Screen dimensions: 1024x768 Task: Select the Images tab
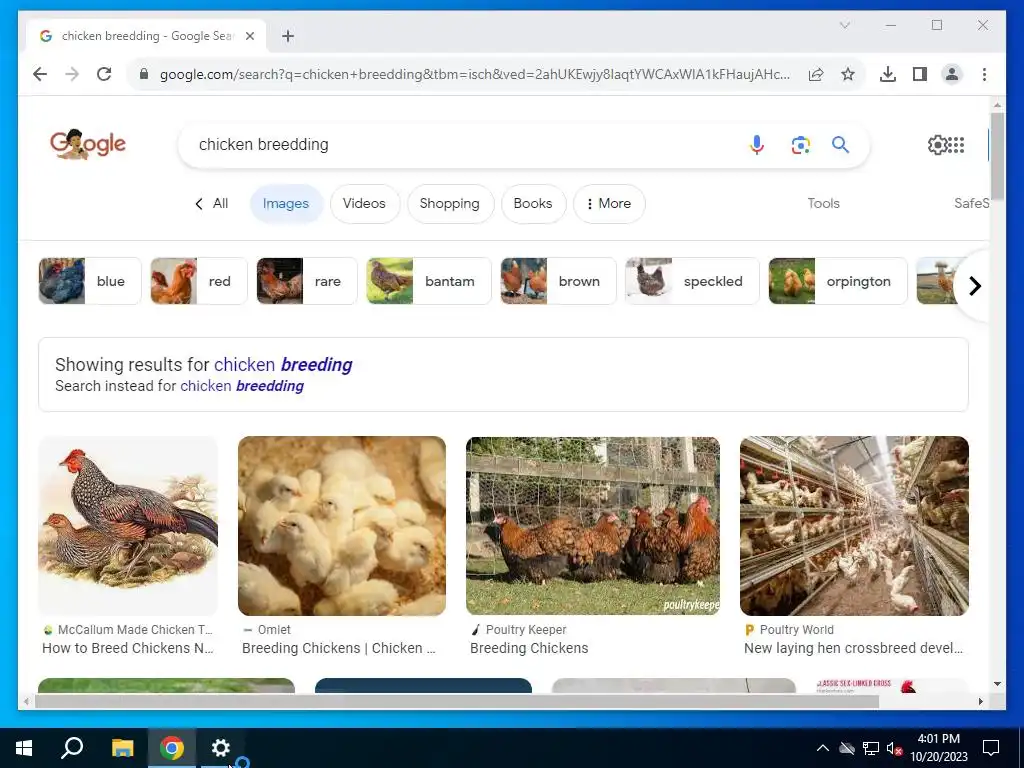pyautogui.click(x=285, y=204)
